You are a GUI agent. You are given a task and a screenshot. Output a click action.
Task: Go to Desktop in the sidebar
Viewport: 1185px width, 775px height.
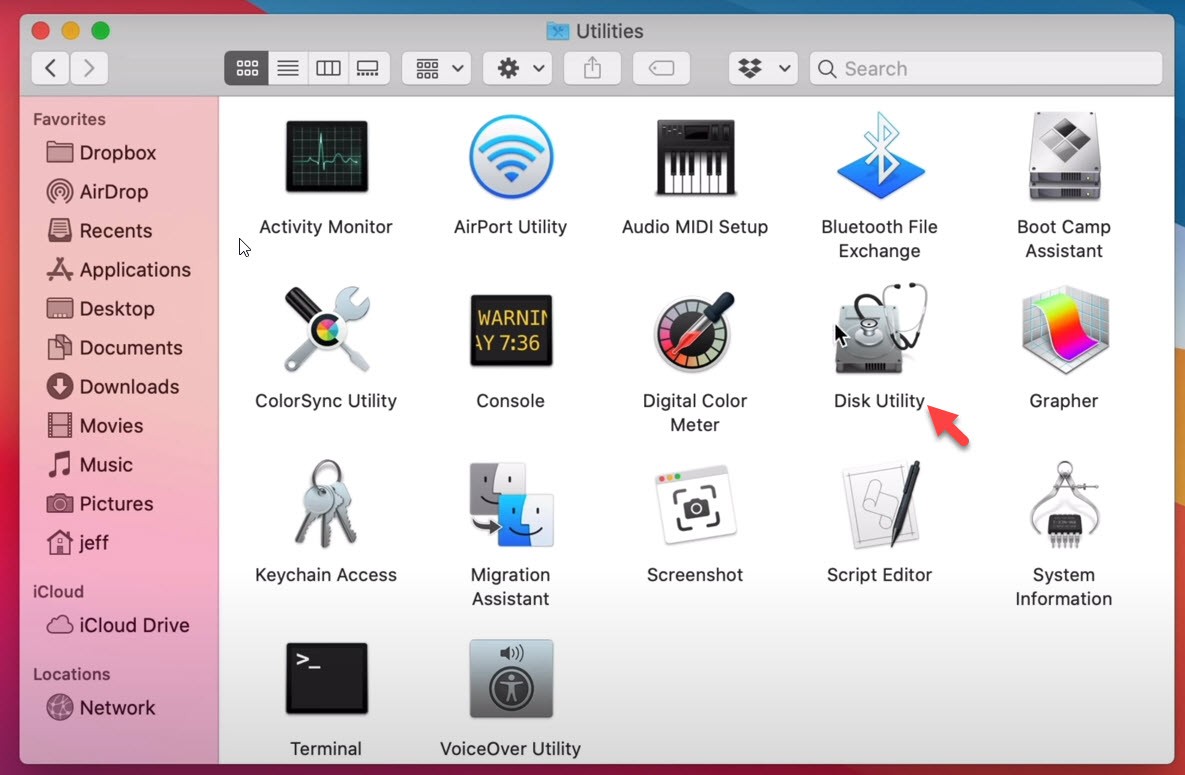[101, 308]
